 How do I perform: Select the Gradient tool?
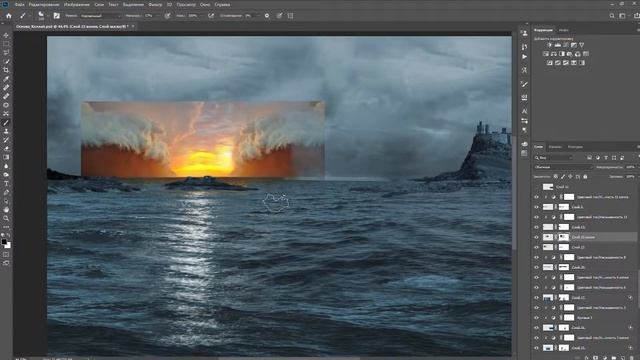click(6, 157)
